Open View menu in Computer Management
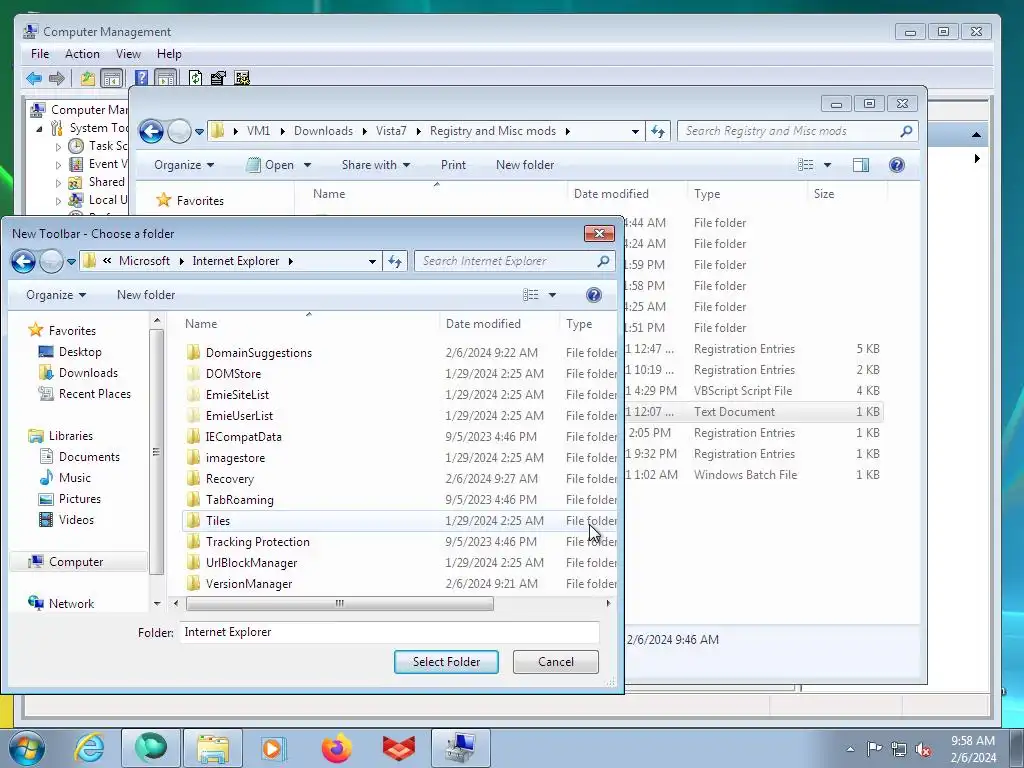This screenshot has height=768, width=1024. (x=128, y=54)
